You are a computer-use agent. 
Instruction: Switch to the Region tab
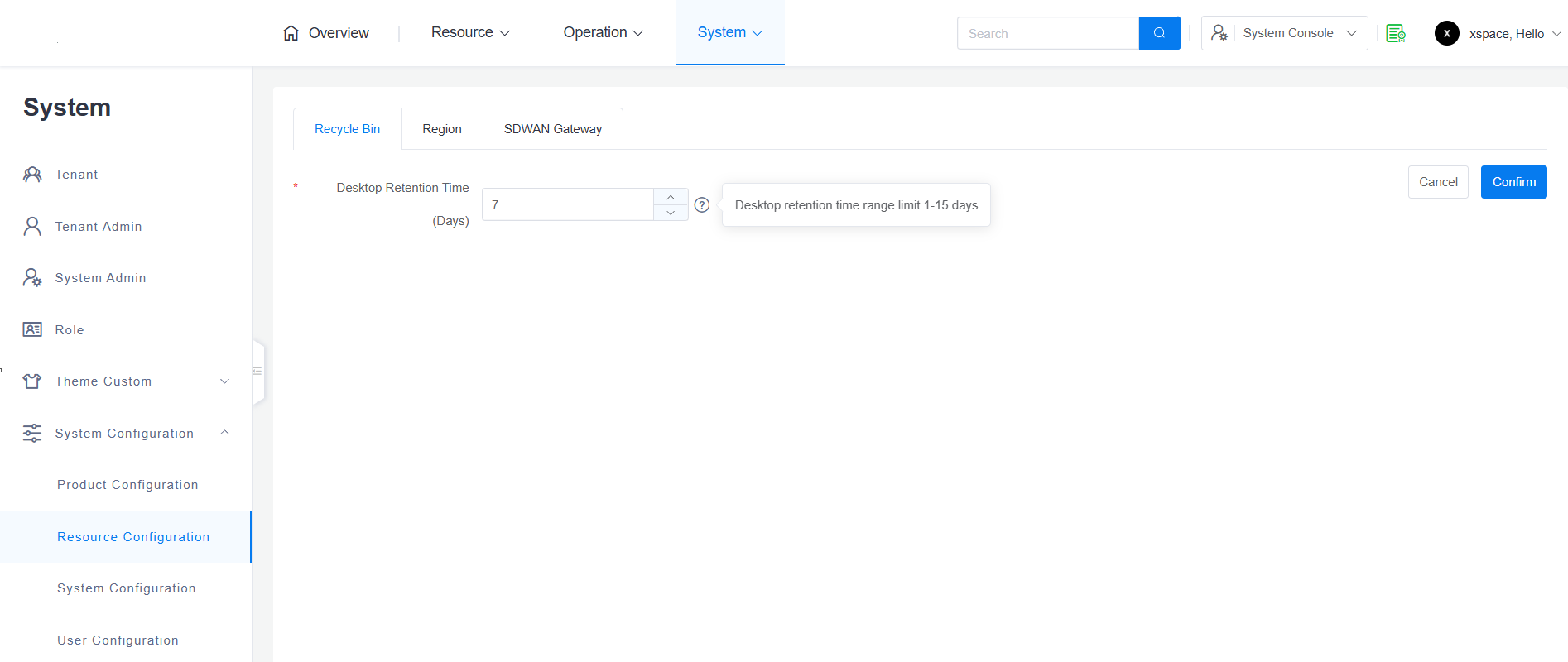[442, 129]
